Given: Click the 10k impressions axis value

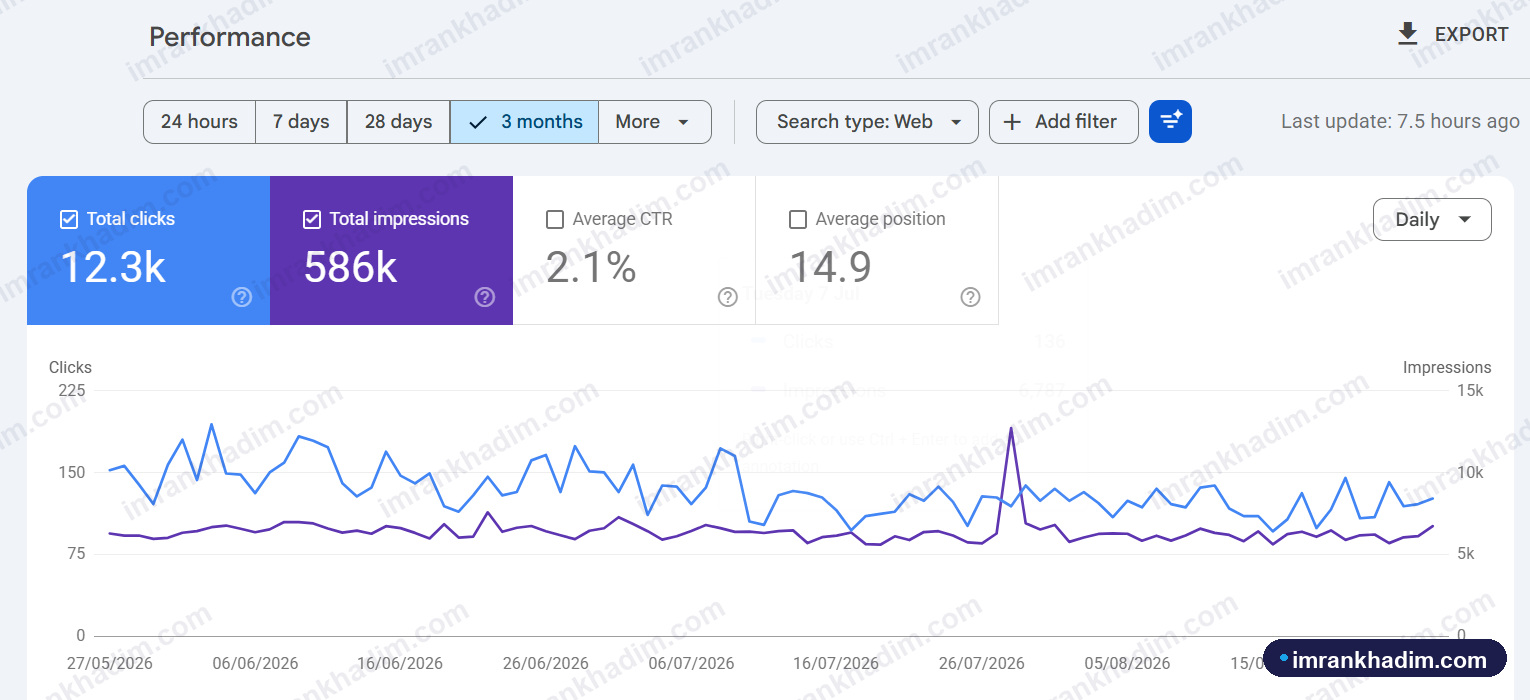Looking at the screenshot, I should click(x=1470, y=472).
